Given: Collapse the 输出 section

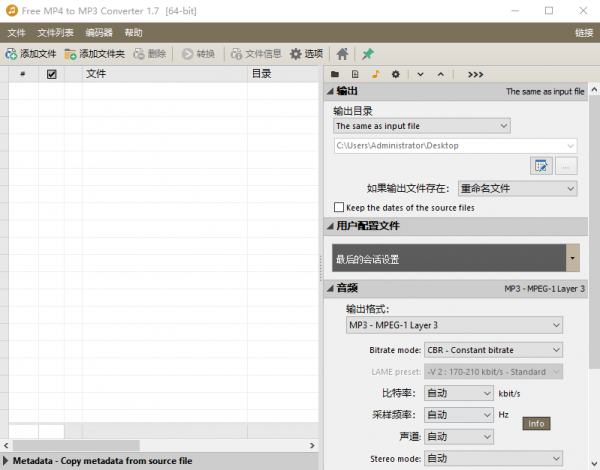Looking at the screenshot, I should pyautogui.click(x=330, y=91).
